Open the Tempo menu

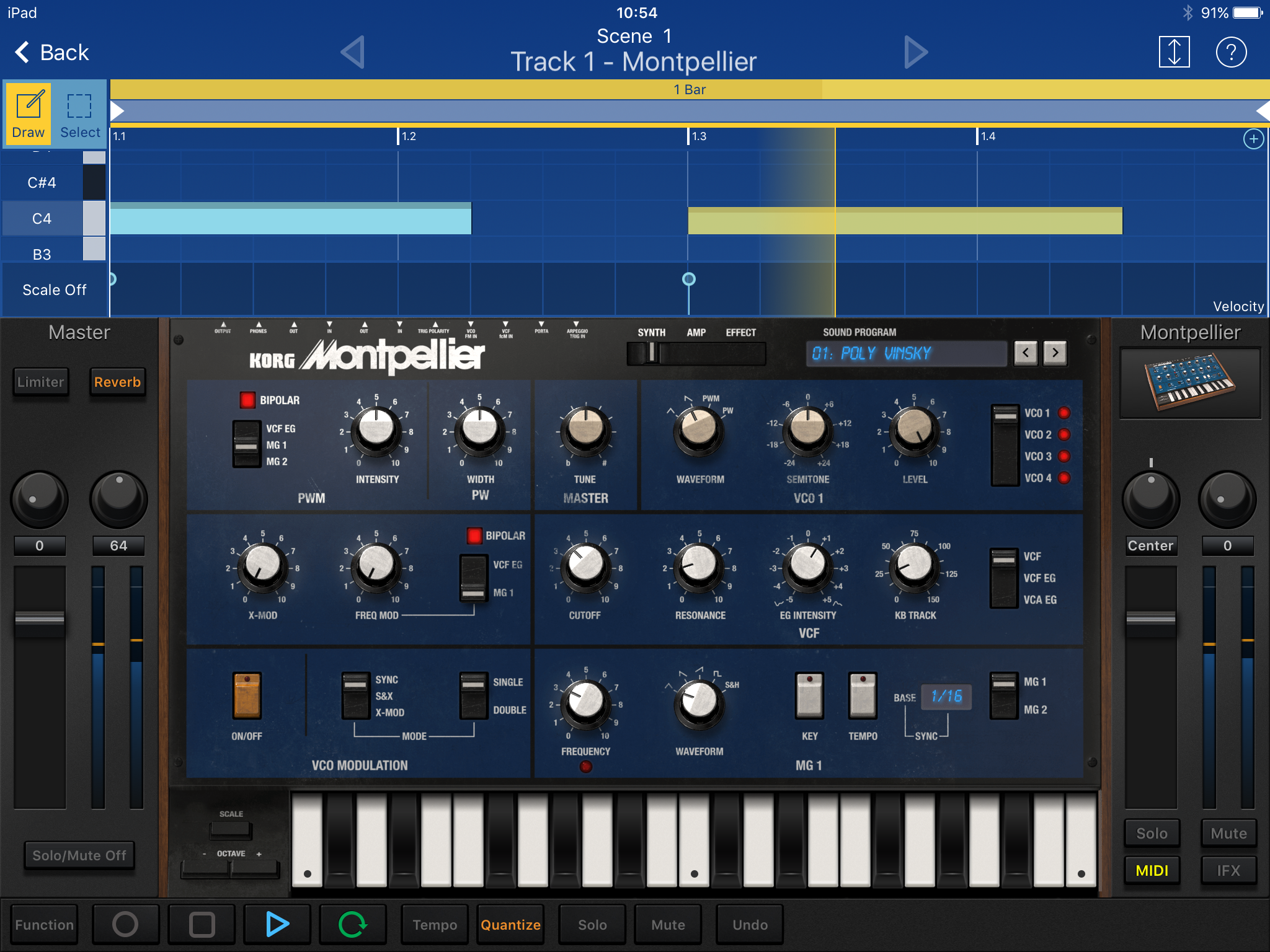435,924
